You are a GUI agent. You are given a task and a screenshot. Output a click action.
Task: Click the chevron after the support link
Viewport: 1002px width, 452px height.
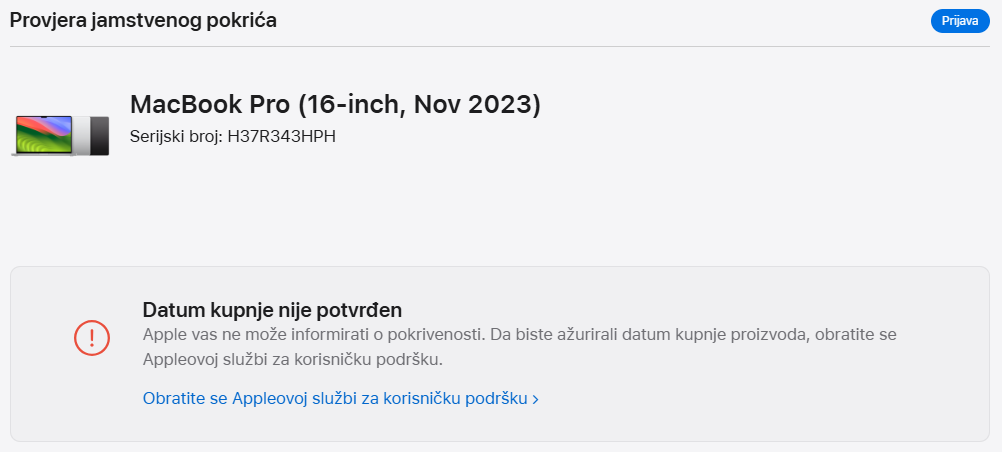(x=536, y=399)
